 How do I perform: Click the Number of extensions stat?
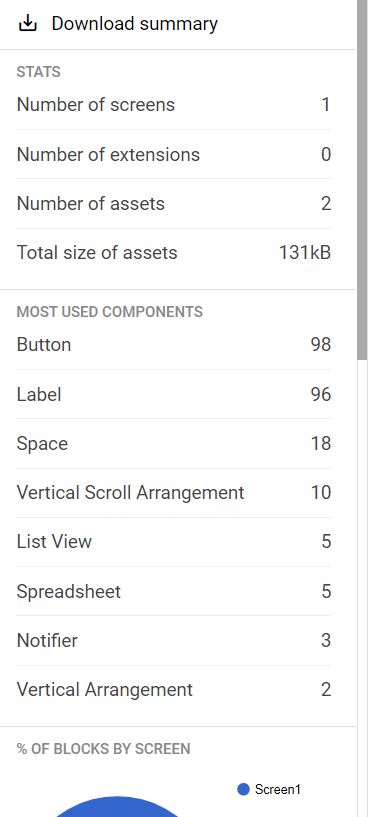click(174, 154)
